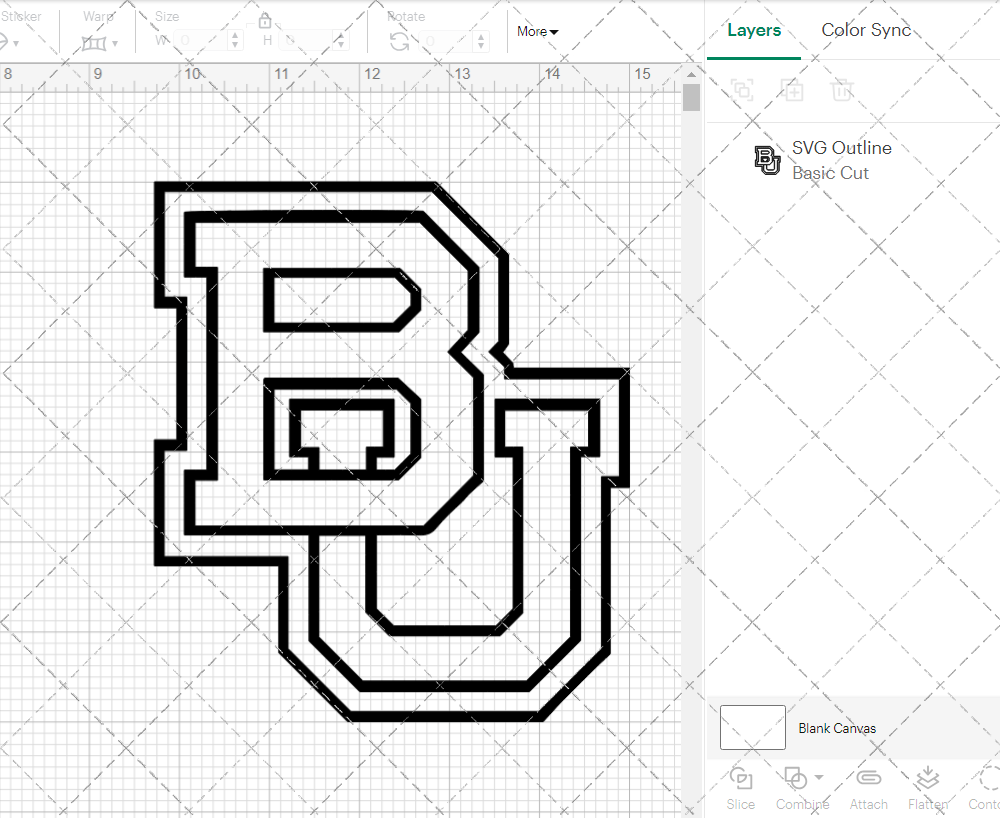
Task: Select the Layers tab
Action: pyautogui.click(x=754, y=30)
